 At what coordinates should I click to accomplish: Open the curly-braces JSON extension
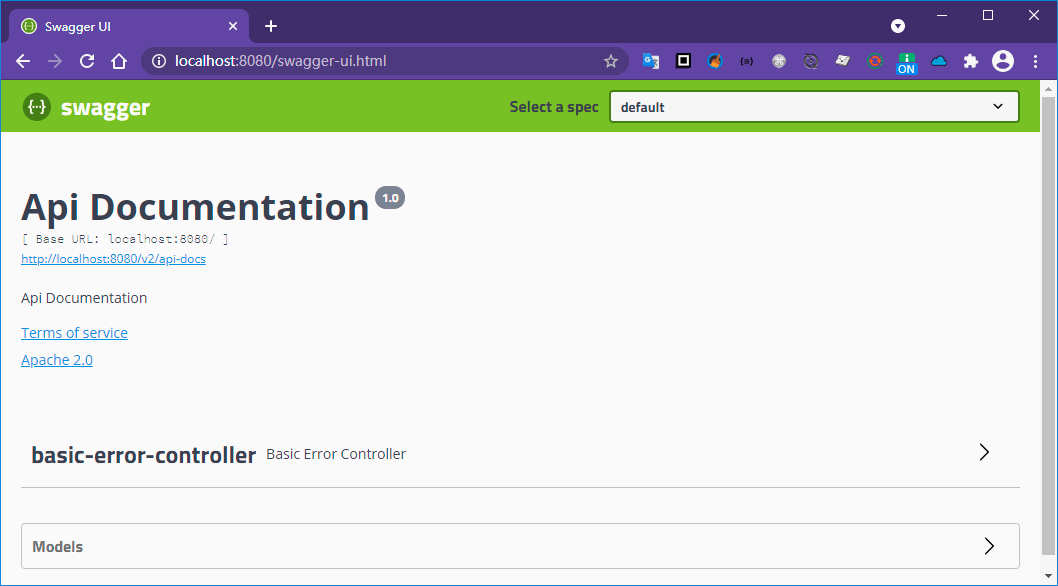pos(747,61)
